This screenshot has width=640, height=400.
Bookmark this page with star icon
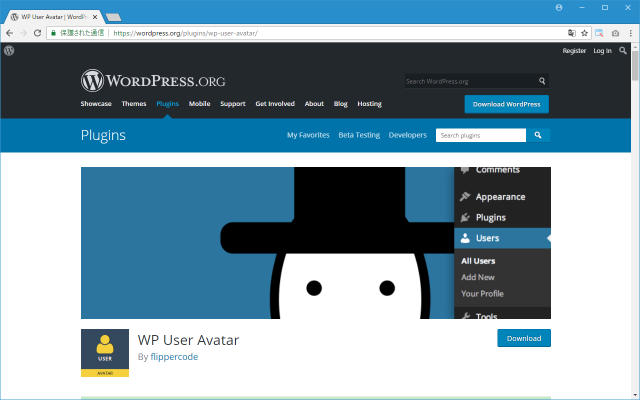(584, 33)
